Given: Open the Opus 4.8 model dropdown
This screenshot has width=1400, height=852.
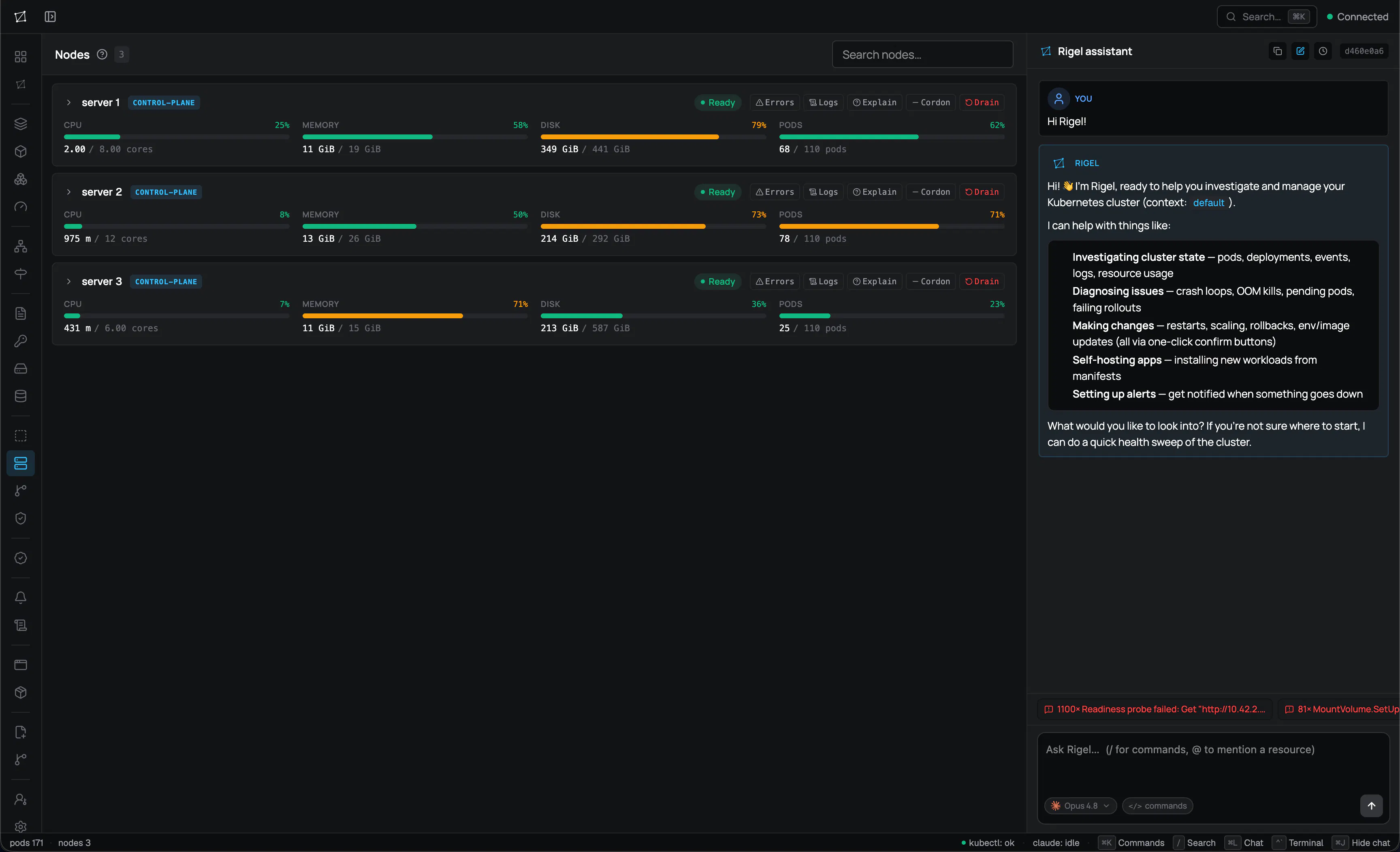Looking at the screenshot, I should tap(1081, 805).
